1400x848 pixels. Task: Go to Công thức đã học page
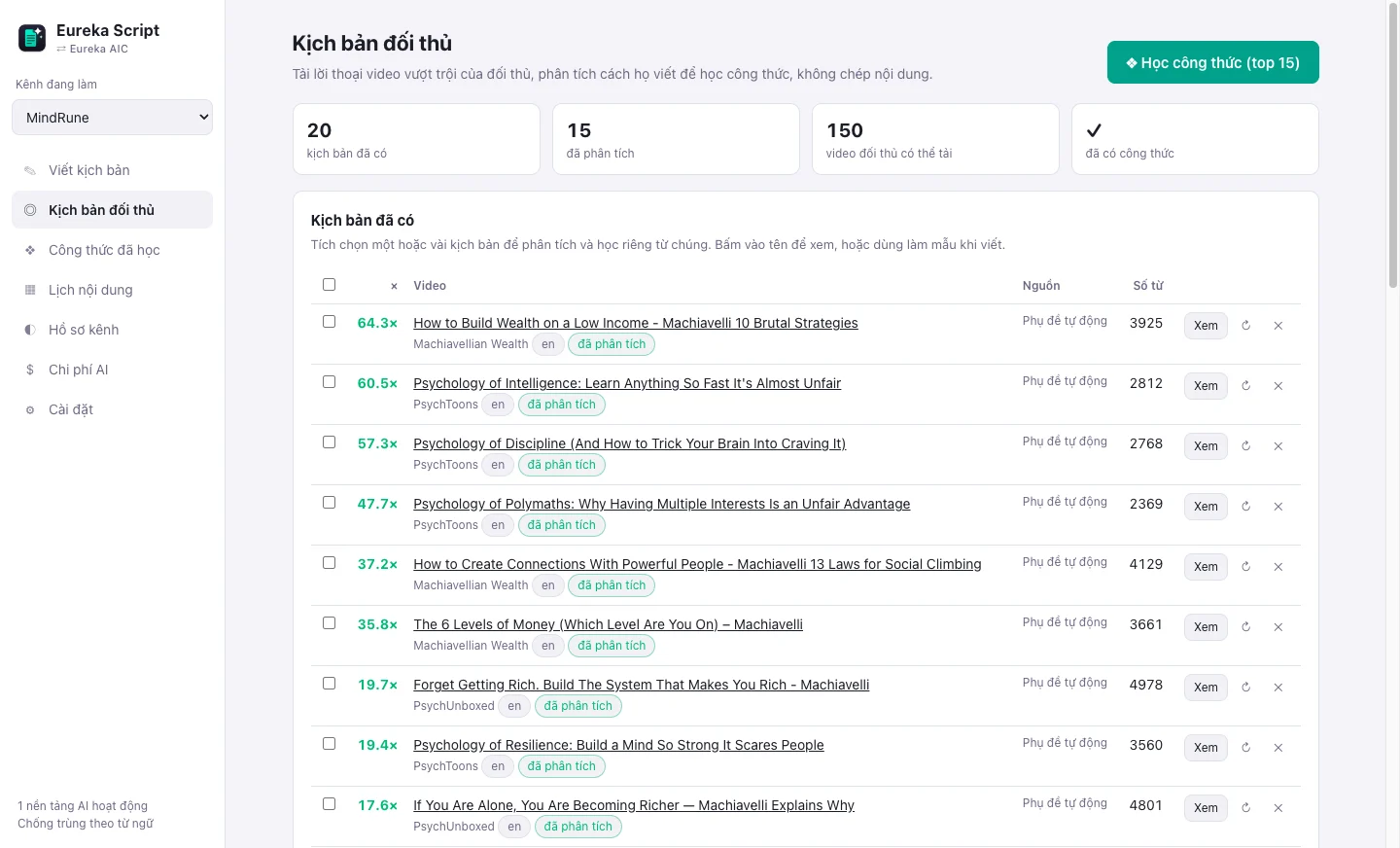pyautogui.click(x=112, y=250)
